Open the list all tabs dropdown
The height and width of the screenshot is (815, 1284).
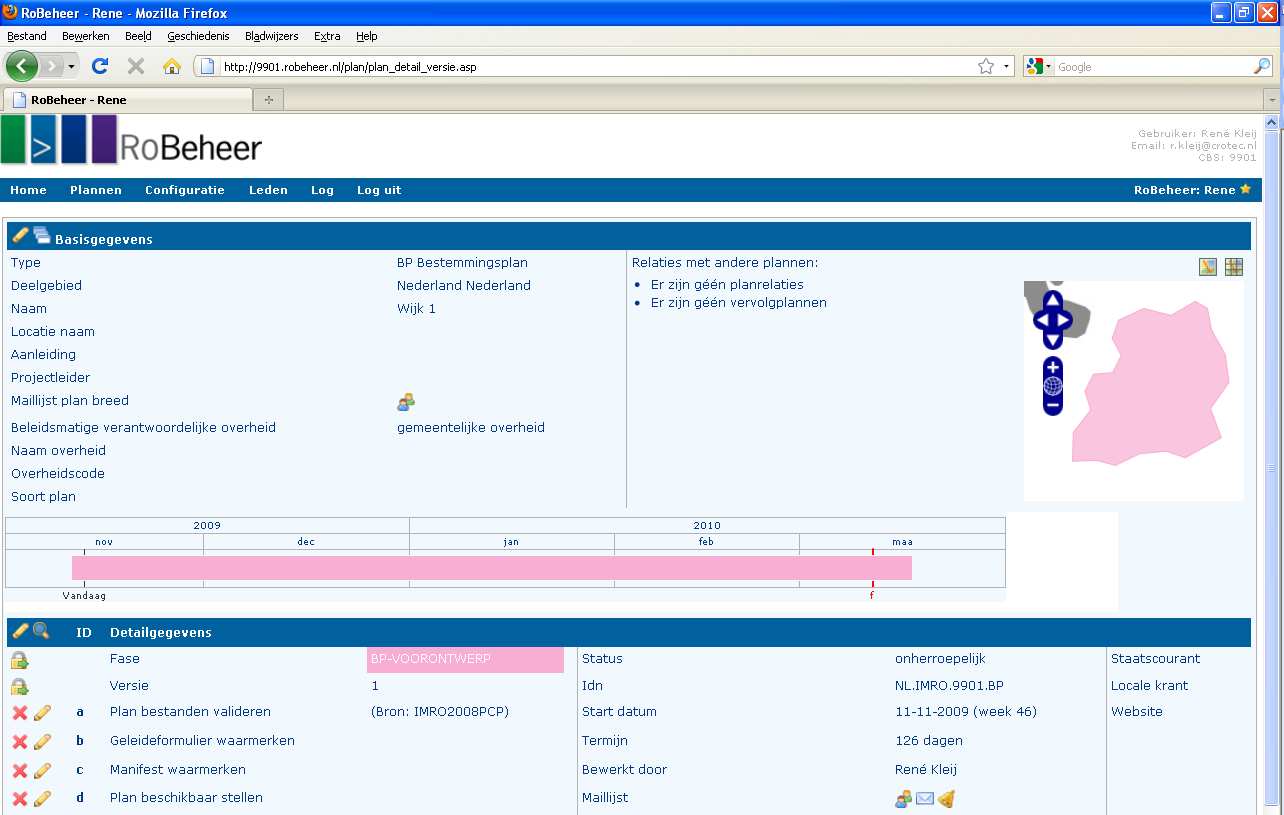tap(1271, 100)
